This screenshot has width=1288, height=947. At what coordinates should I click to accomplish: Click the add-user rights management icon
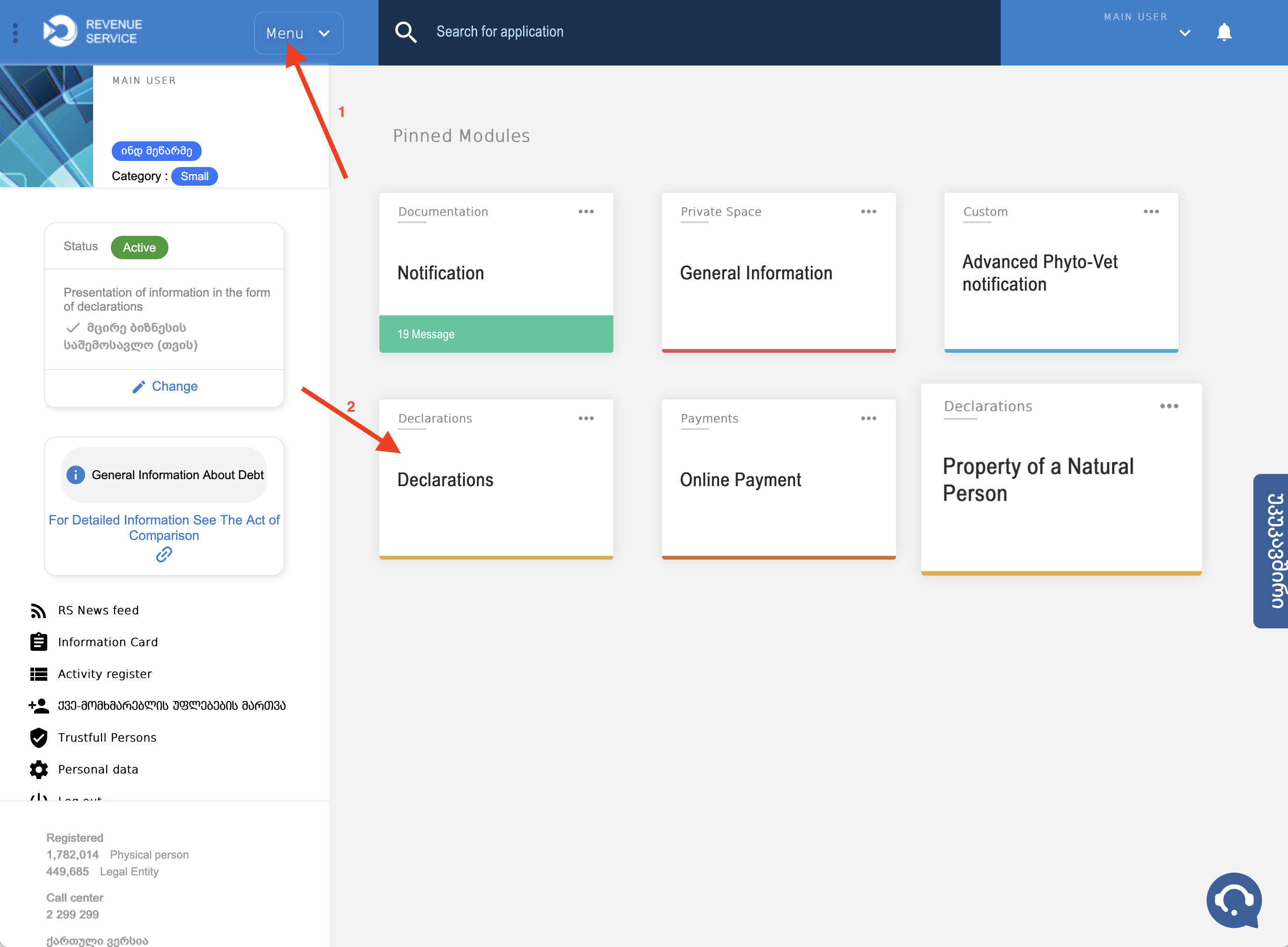[38, 706]
